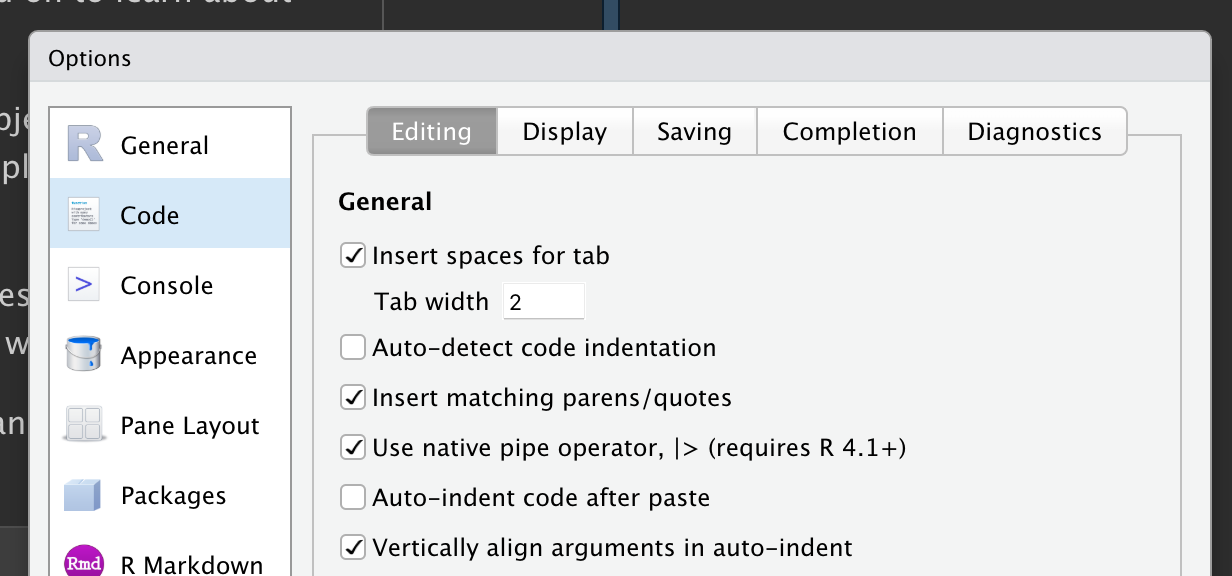The width and height of the screenshot is (1232, 576).
Task: Select the Packages box icon
Action: pos(83,494)
